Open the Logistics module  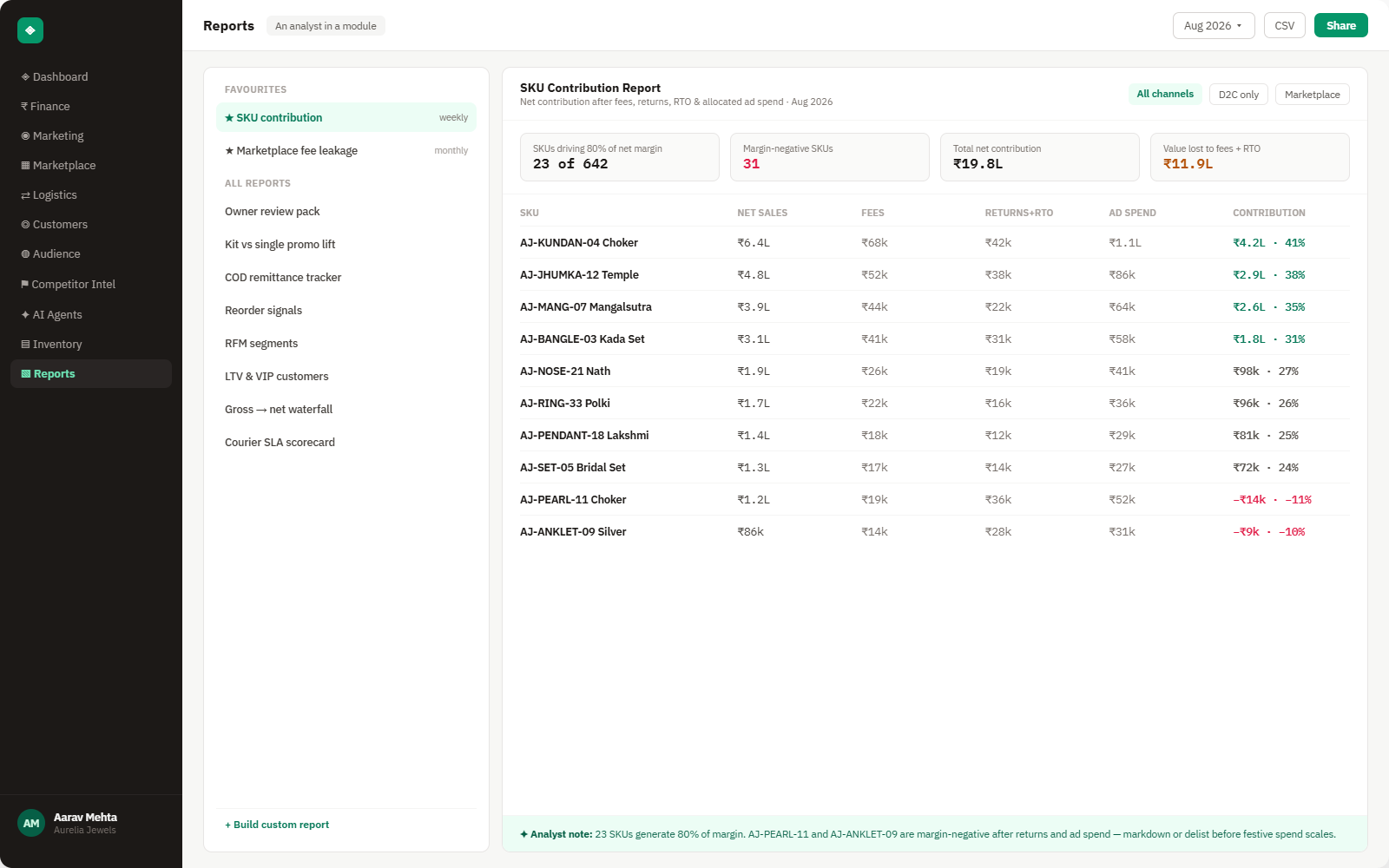click(x=91, y=194)
